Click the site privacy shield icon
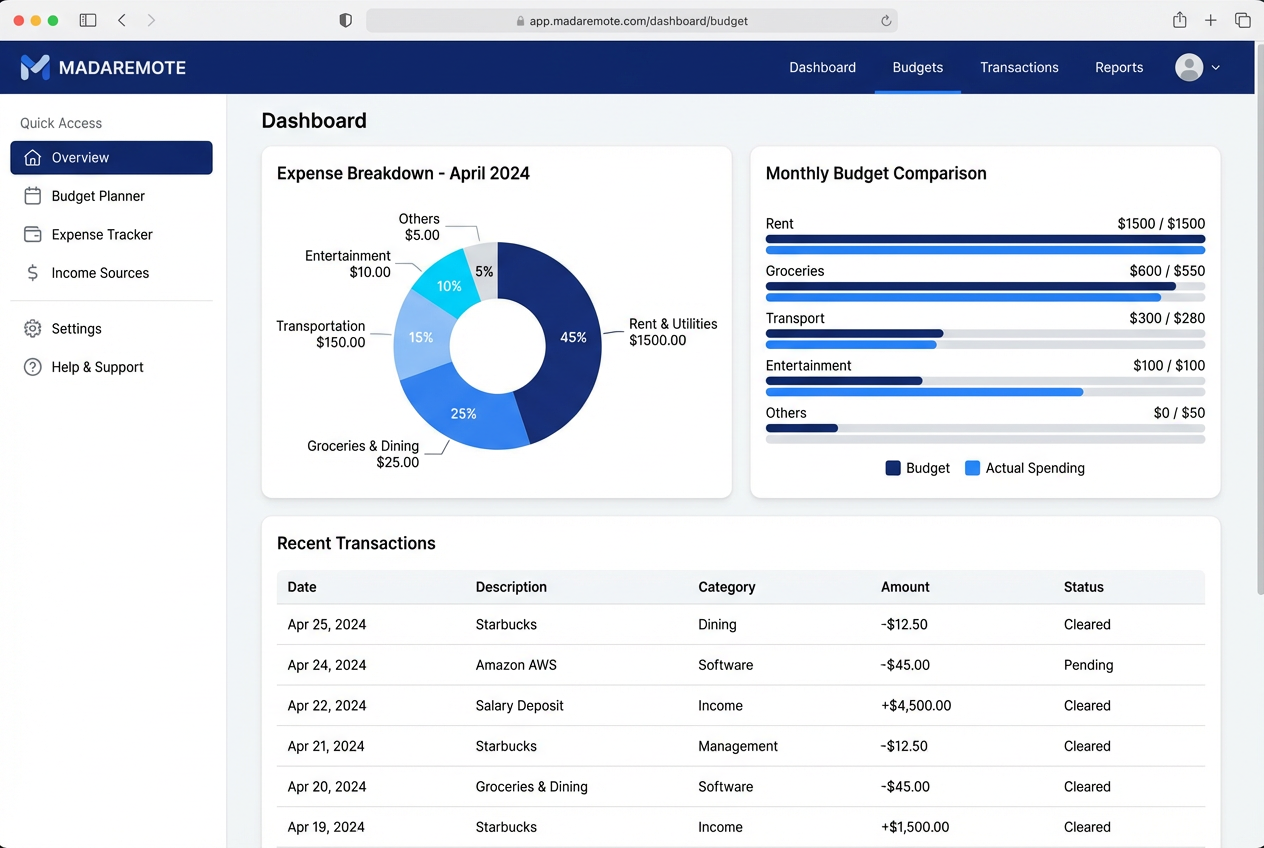 (x=345, y=19)
